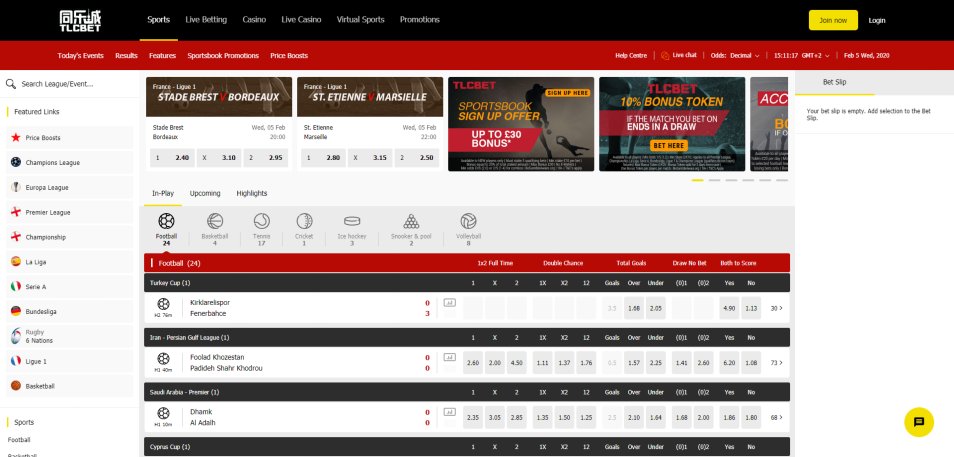This screenshot has width=954, height=457.
Task: Open Rugby 6 Nations featured link
Action: 70,337
